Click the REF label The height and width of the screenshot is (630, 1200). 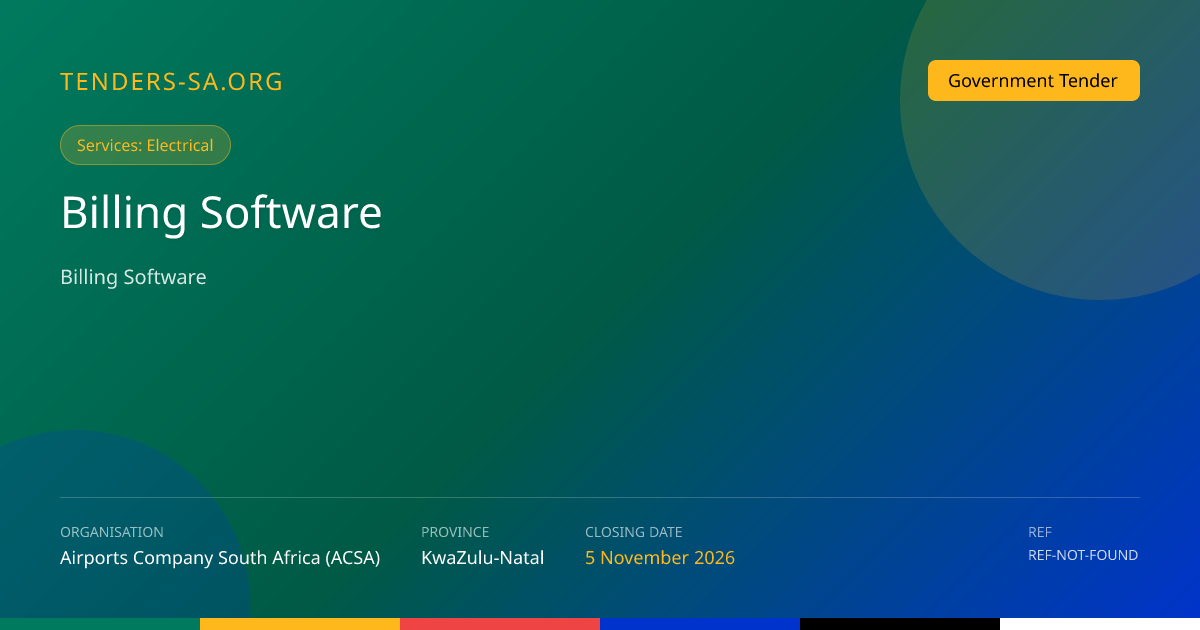pyautogui.click(x=1040, y=532)
